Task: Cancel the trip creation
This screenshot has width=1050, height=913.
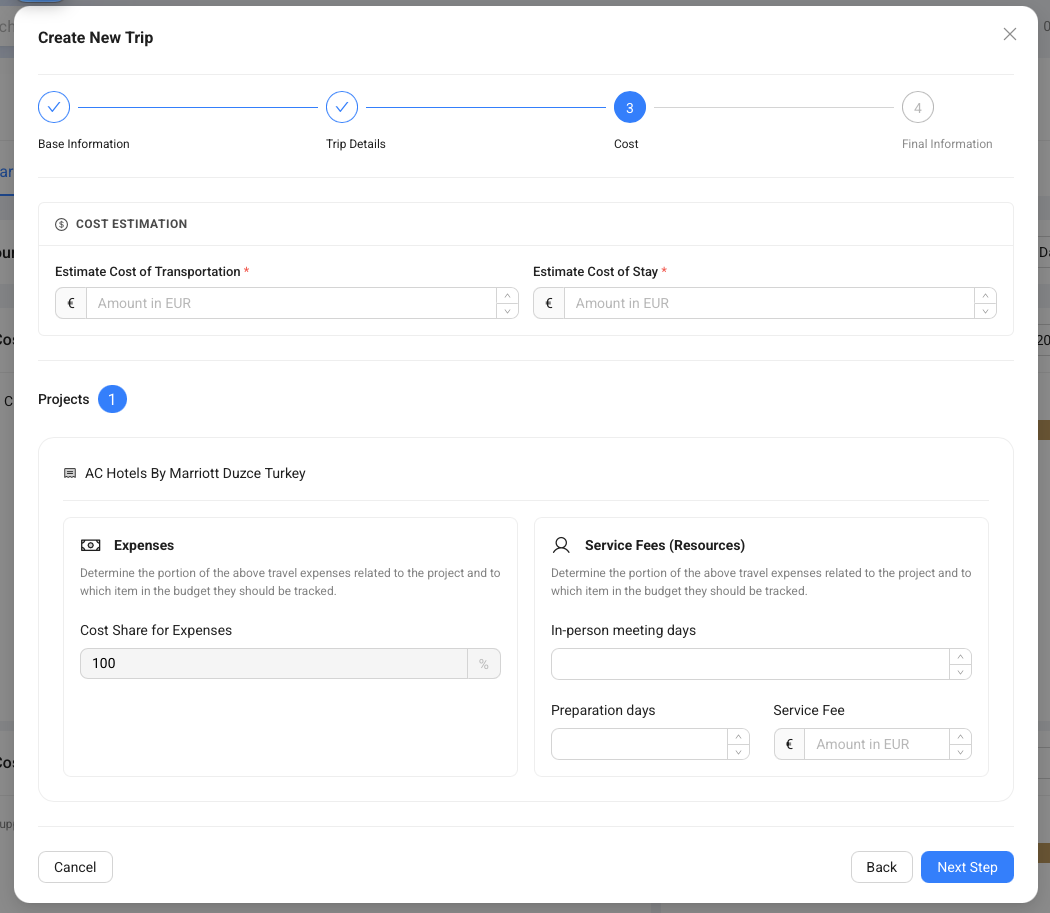Action: [75, 867]
